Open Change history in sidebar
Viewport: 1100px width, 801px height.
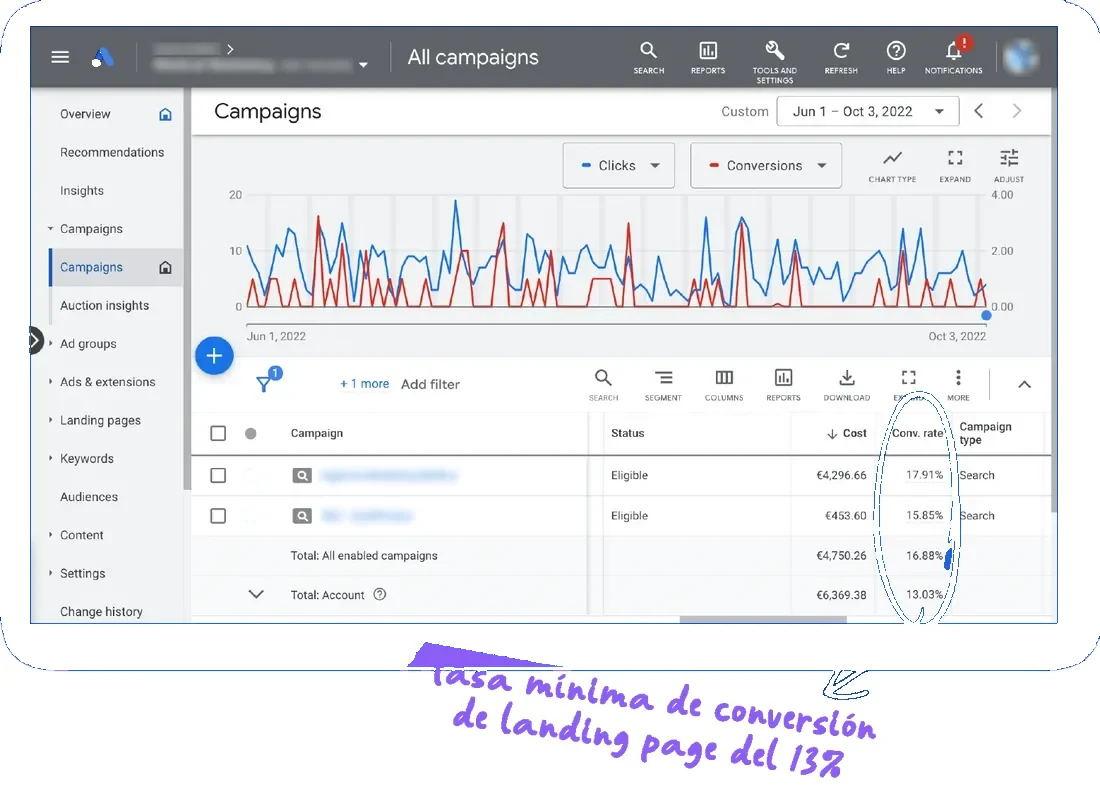click(101, 612)
